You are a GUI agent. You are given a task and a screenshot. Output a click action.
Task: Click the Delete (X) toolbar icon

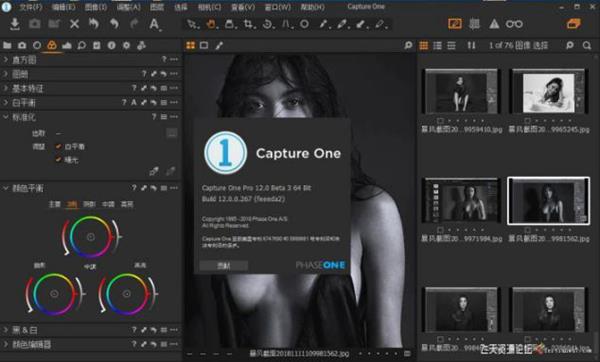[x=74, y=24]
